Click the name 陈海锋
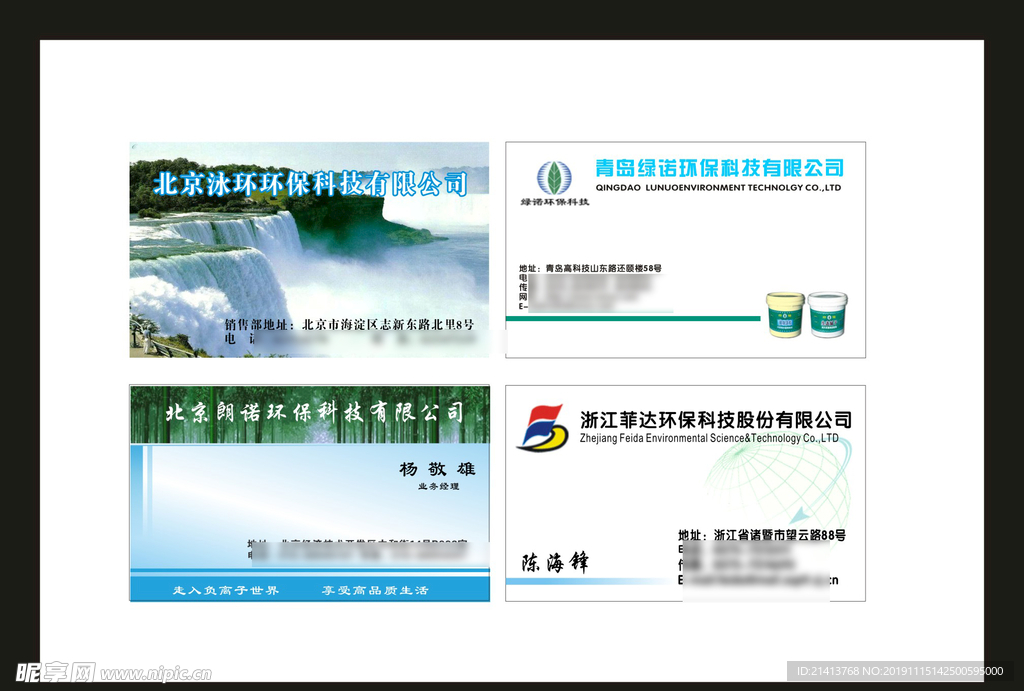Viewport: 1024px width, 691px height. tap(555, 562)
